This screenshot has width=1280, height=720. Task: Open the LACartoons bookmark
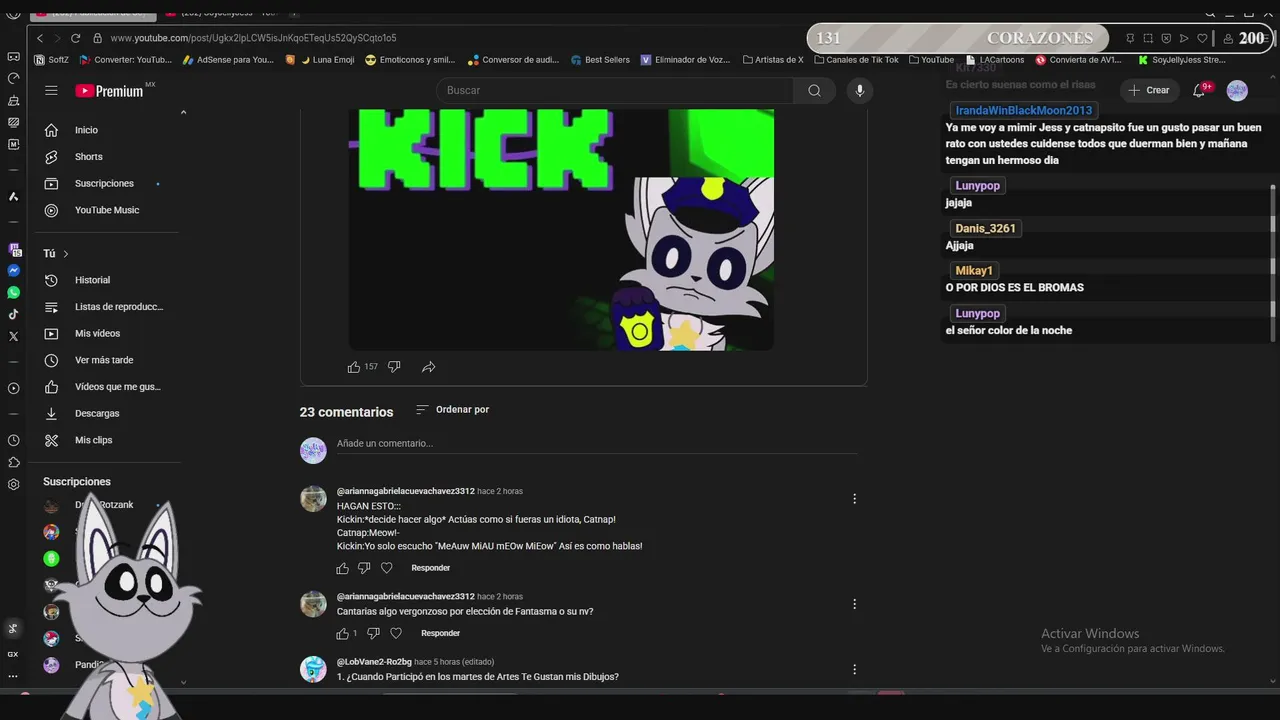point(994,60)
